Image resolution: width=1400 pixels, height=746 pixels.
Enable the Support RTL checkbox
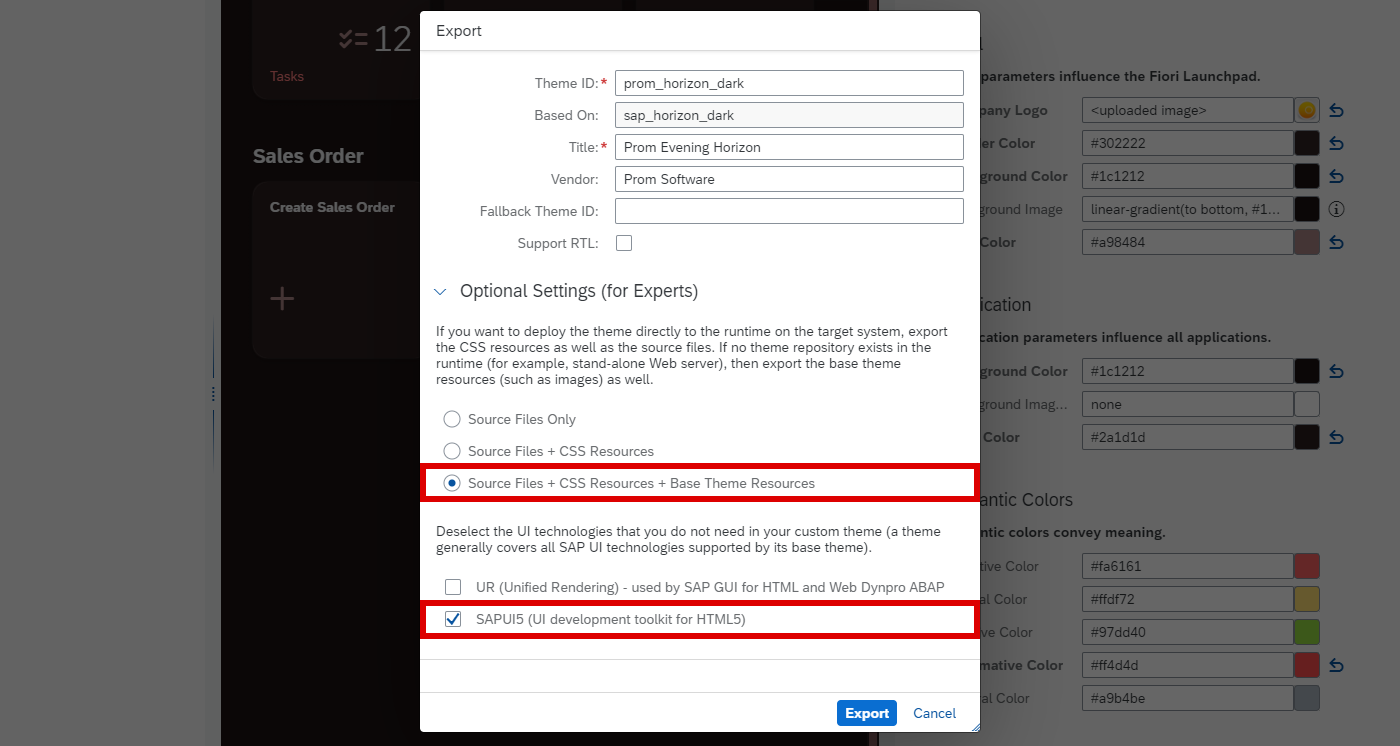pos(624,243)
